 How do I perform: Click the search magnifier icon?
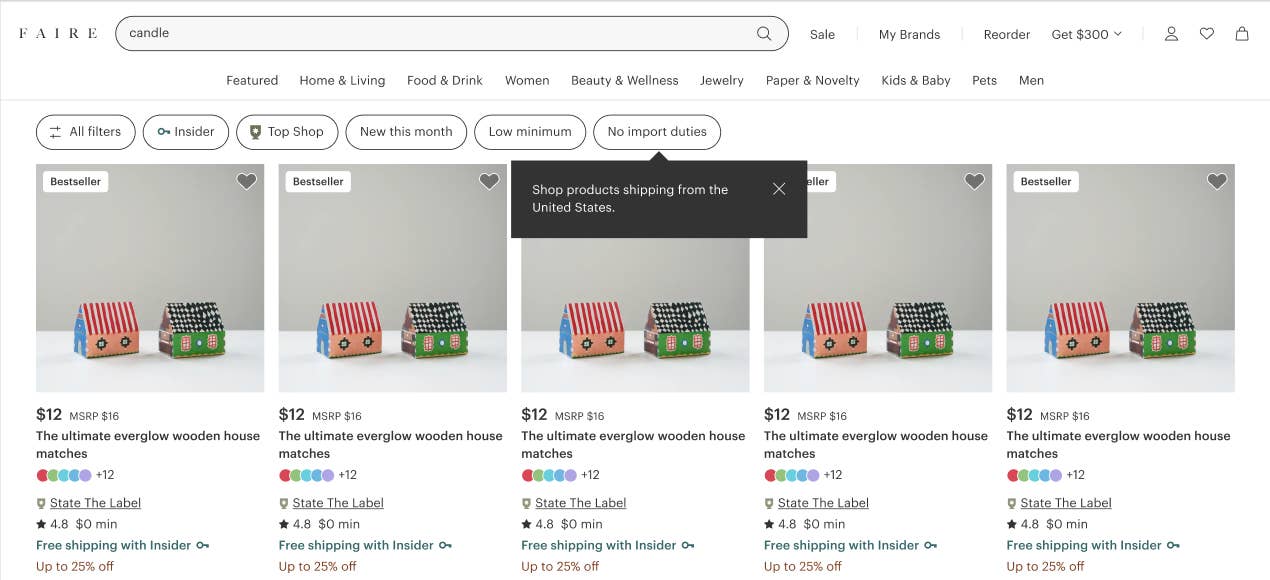[764, 34]
